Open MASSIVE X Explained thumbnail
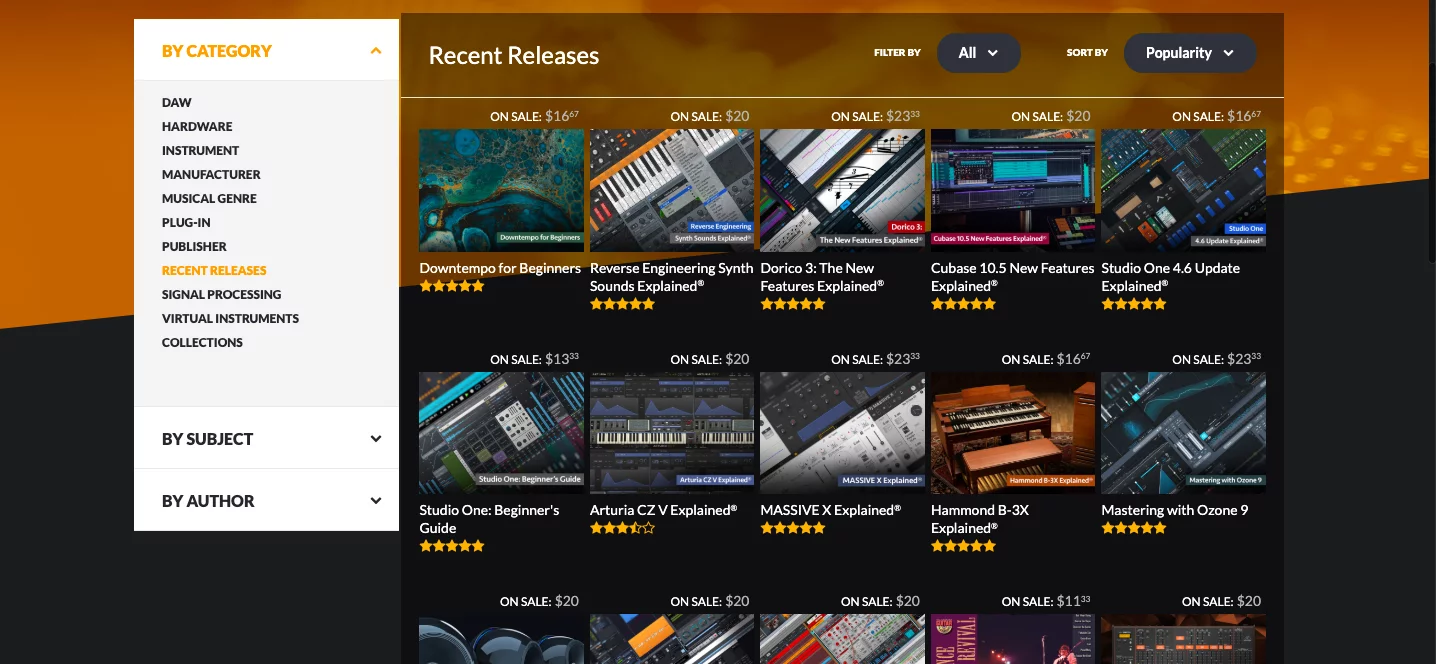The height and width of the screenshot is (664, 1436). (x=842, y=433)
